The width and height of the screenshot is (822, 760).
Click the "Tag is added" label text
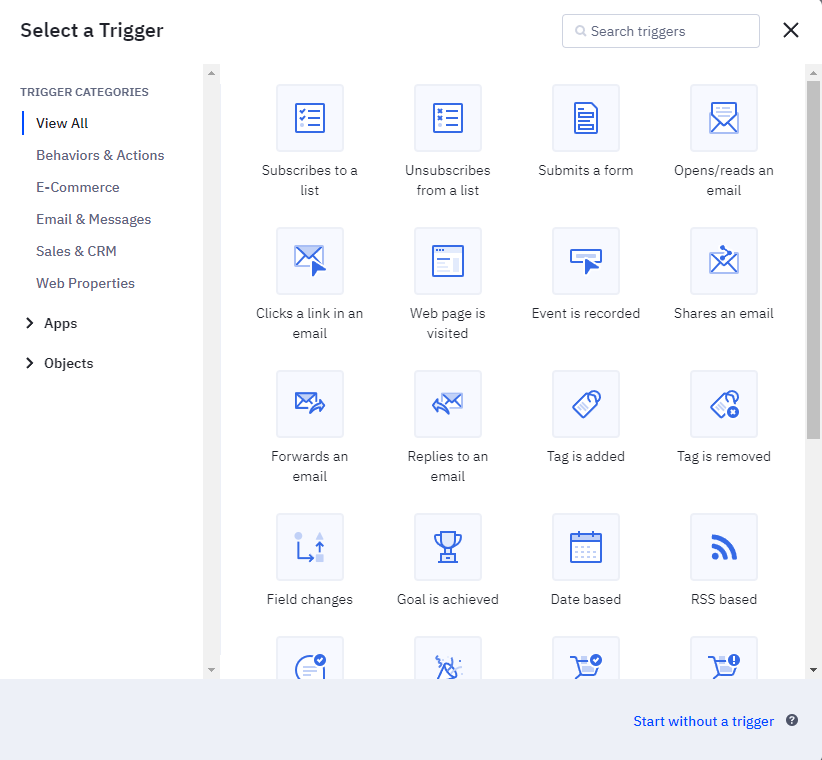coord(586,457)
